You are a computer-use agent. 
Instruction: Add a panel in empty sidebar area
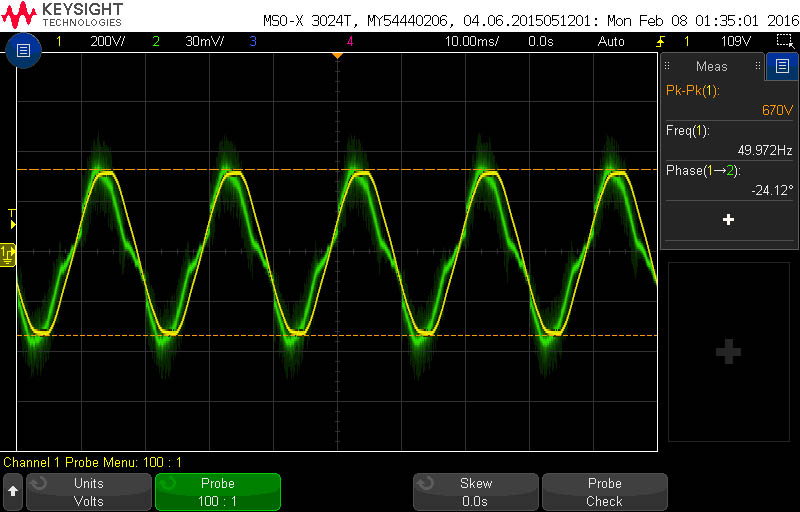[729, 351]
